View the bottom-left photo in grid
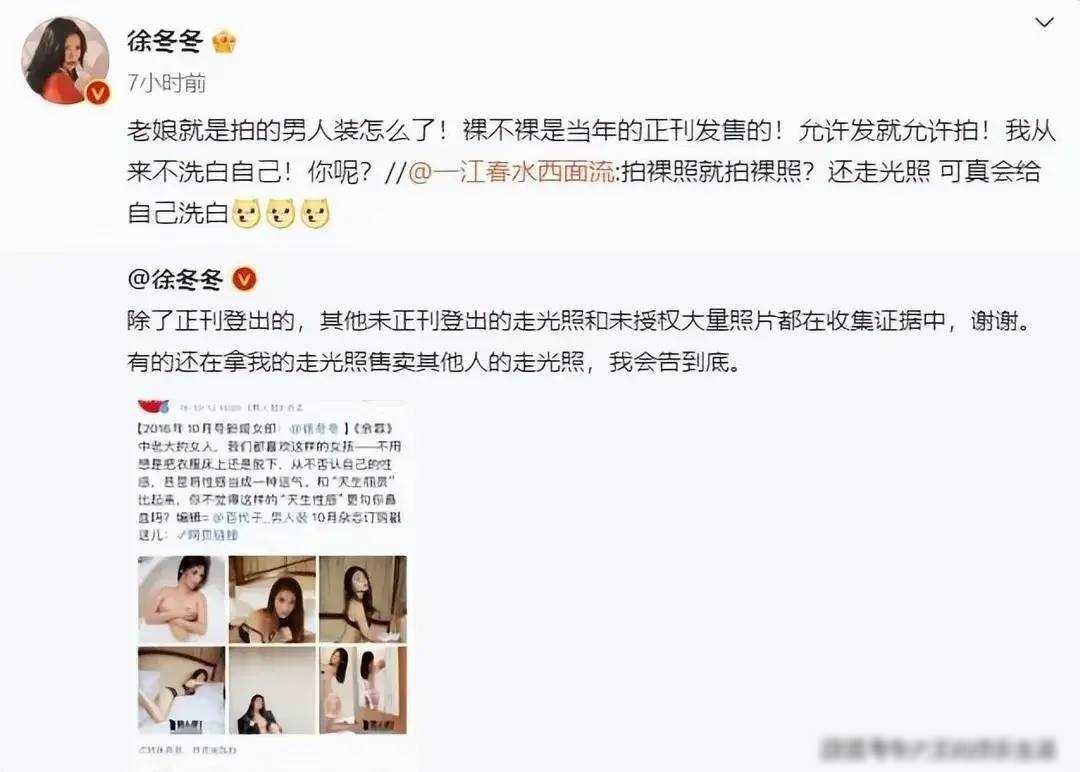 click(182, 690)
